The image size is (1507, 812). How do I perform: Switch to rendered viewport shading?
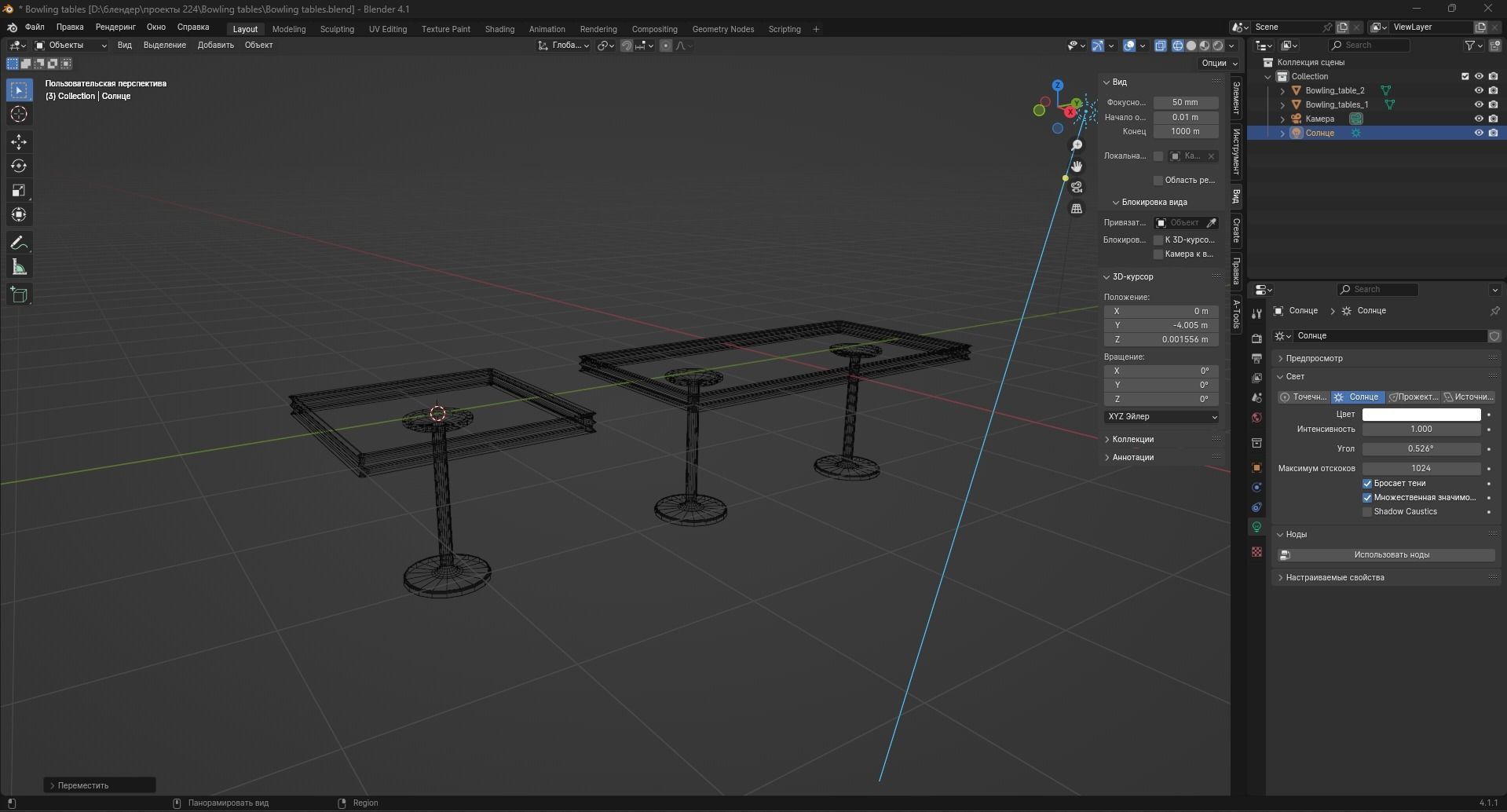coord(1218,46)
